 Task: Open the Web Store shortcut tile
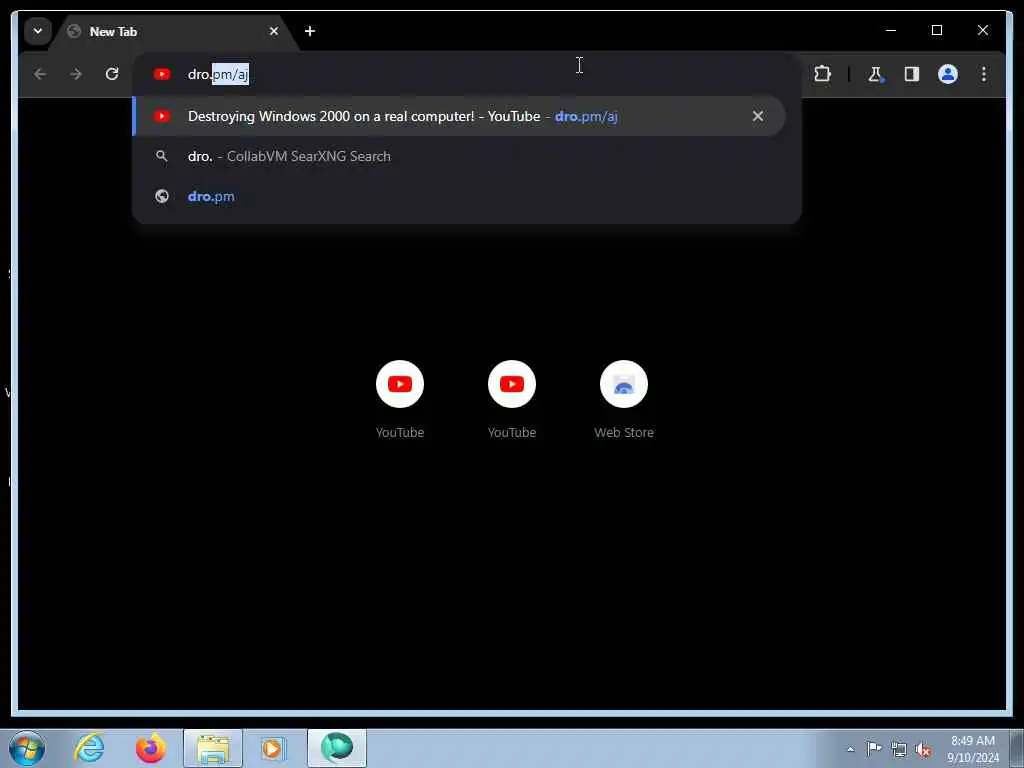pyautogui.click(x=624, y=399)
